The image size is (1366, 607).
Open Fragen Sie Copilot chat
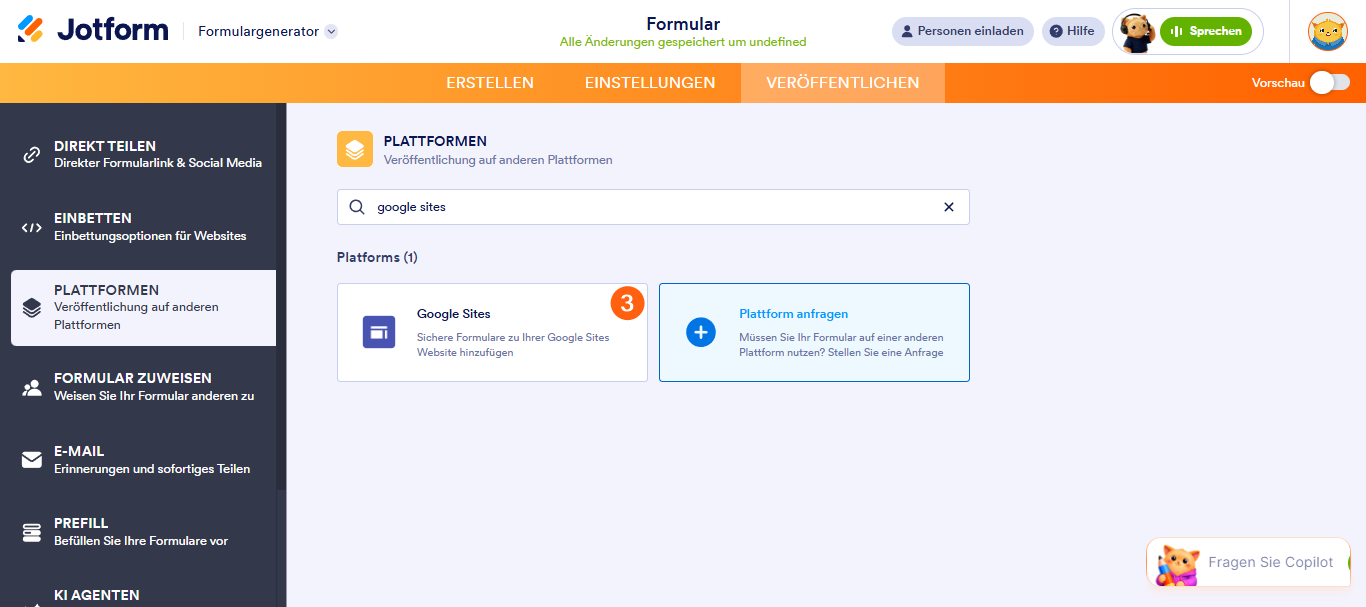1249,562
